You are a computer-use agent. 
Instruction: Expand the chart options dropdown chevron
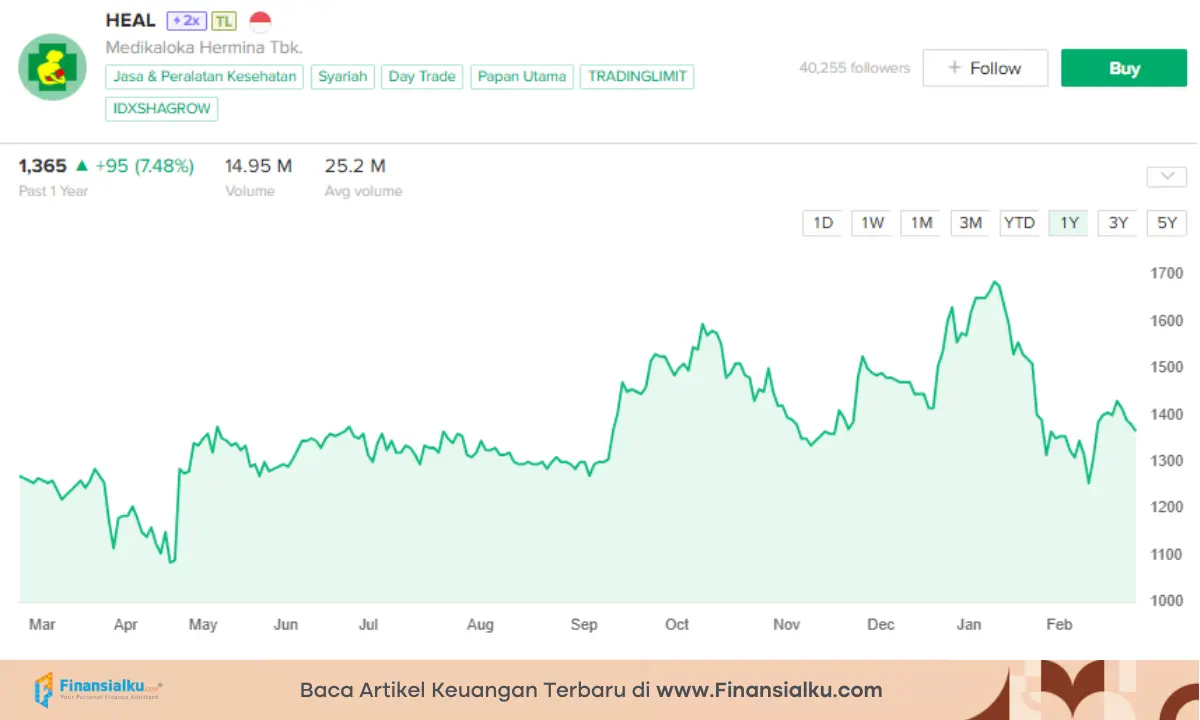point(1166,177)
